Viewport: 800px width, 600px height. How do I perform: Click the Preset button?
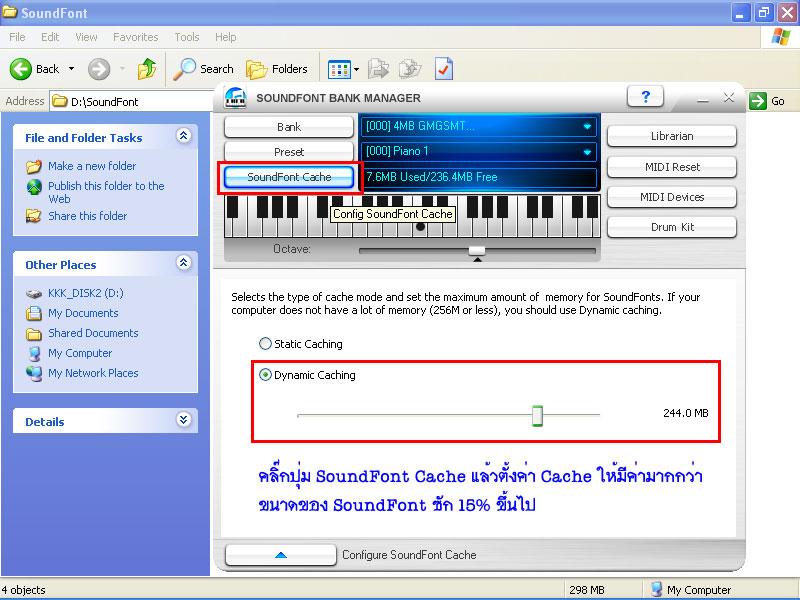[x=289, y=152]
